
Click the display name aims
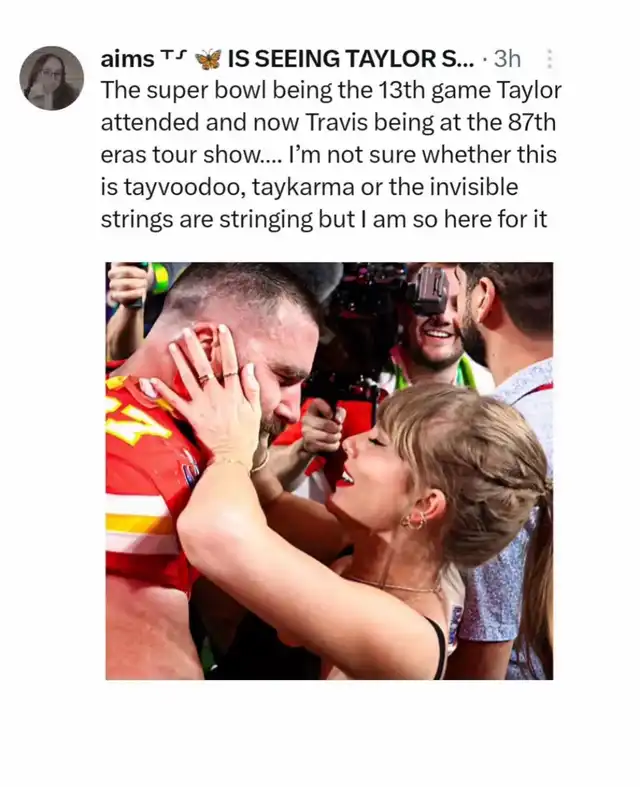point(127,60)
